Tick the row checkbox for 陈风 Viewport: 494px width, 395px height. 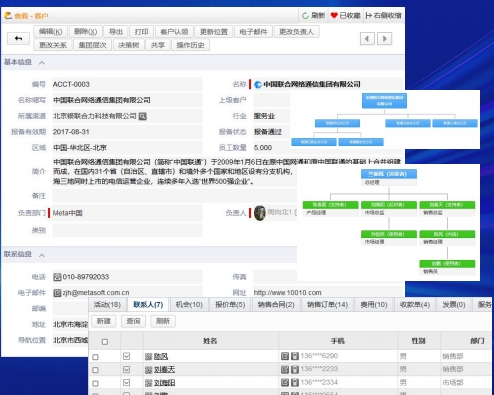[x=95, y=357]
